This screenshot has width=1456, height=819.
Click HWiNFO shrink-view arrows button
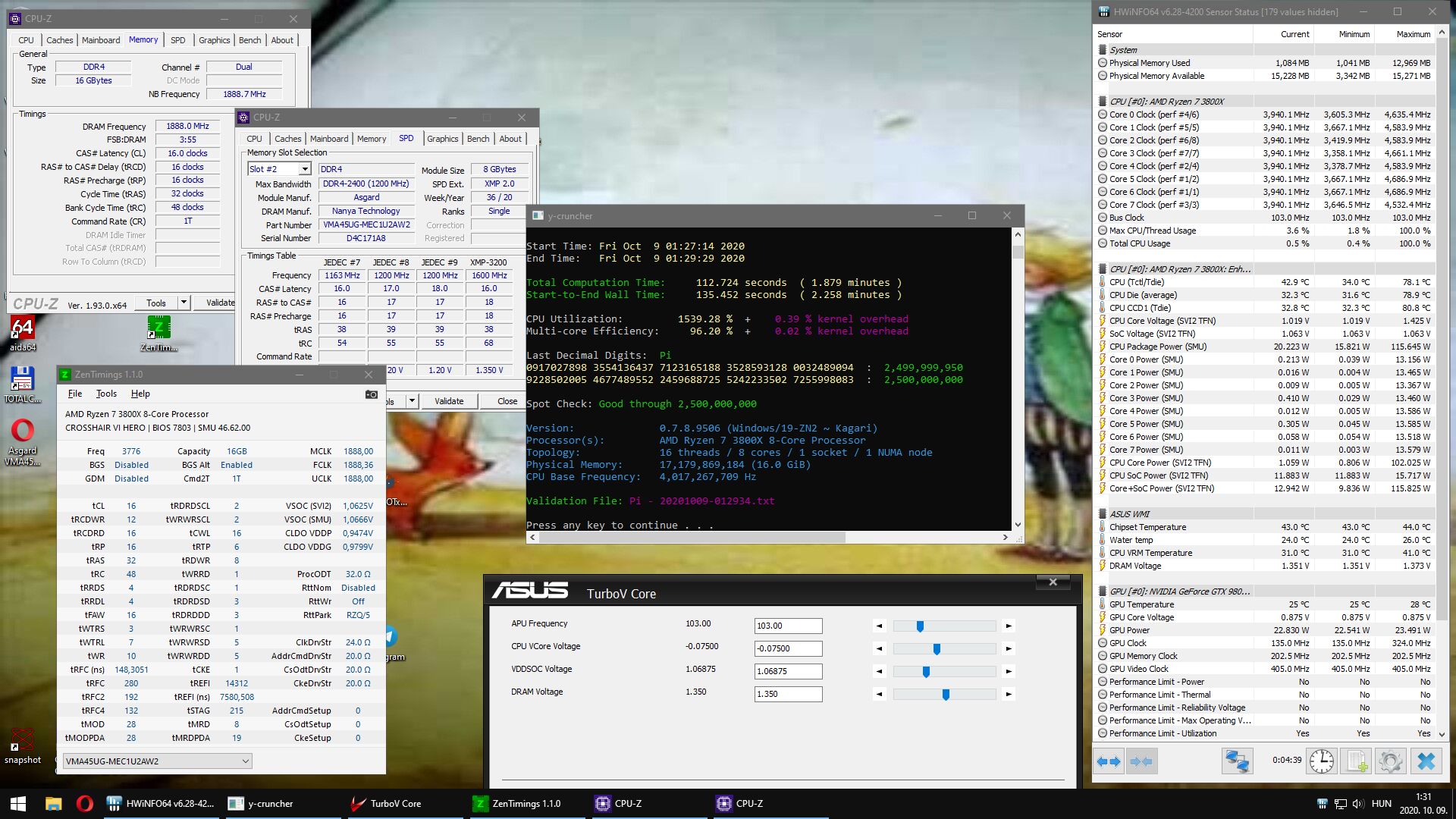[x=1142, y=761]
